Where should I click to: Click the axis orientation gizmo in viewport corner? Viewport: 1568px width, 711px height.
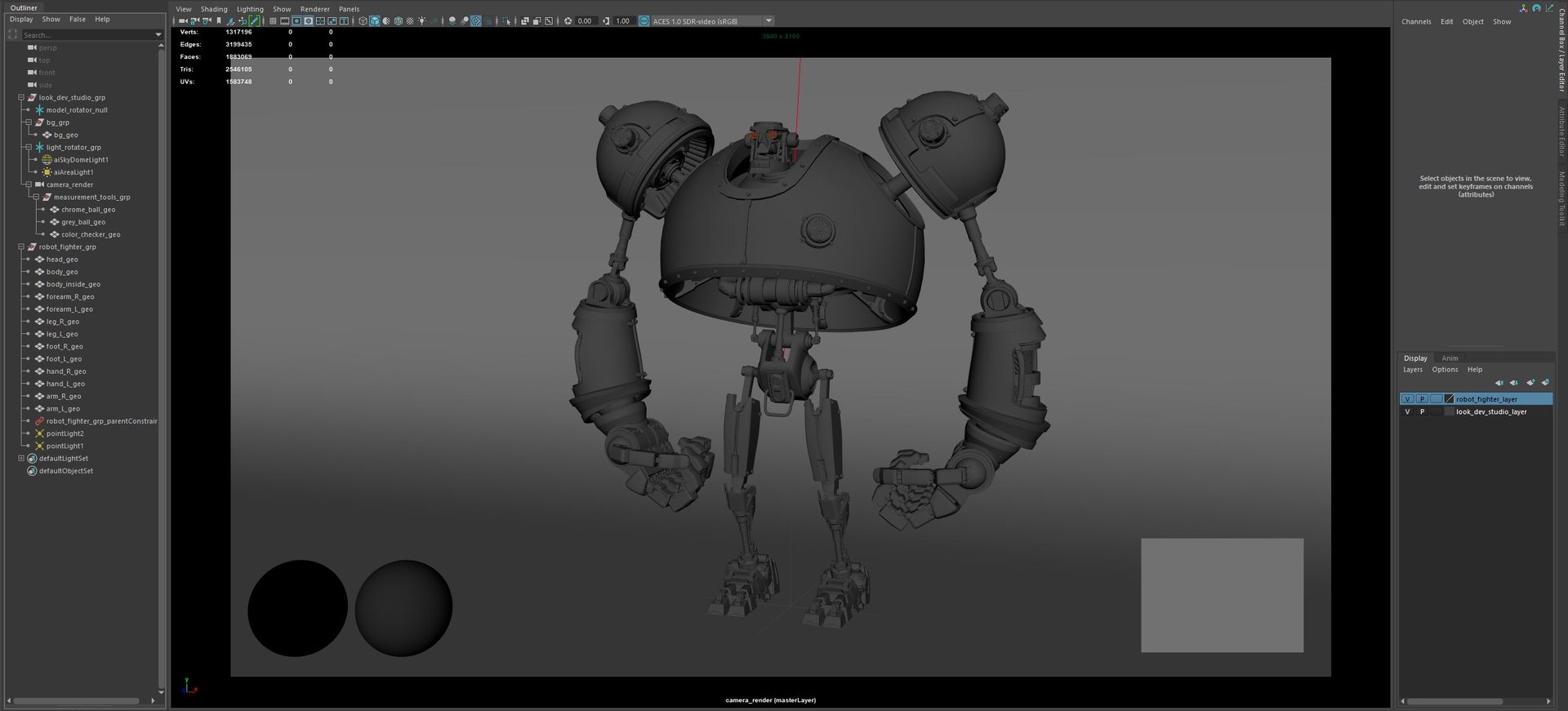coord(189,686)
